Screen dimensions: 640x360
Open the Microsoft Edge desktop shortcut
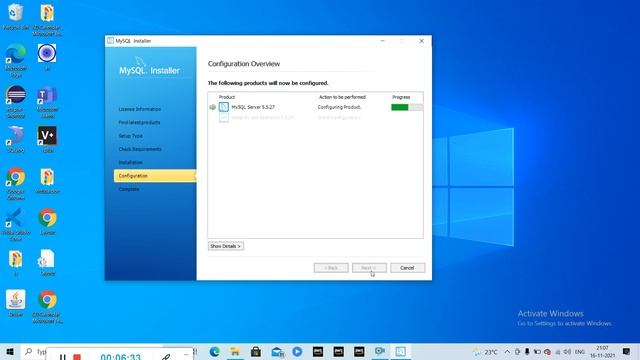pyautogui.click(x=16, y=60)
